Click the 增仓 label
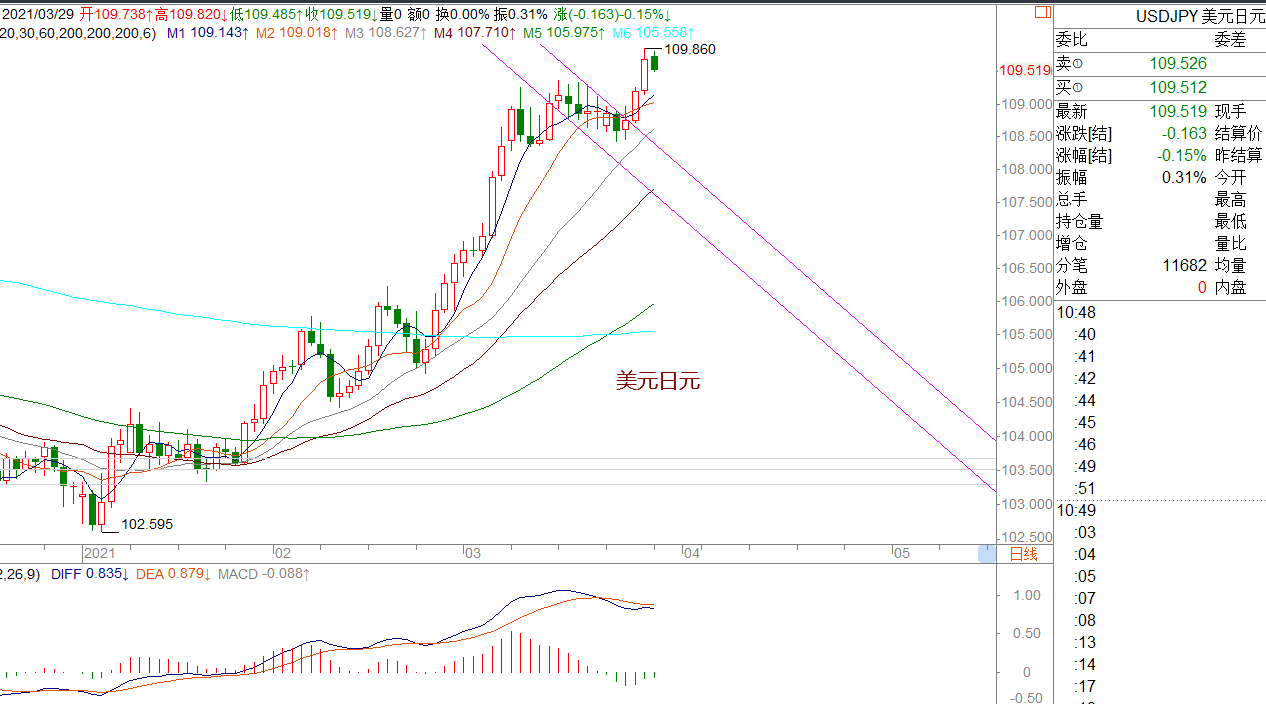The image size is (1266, 704). click(1072, 243)
